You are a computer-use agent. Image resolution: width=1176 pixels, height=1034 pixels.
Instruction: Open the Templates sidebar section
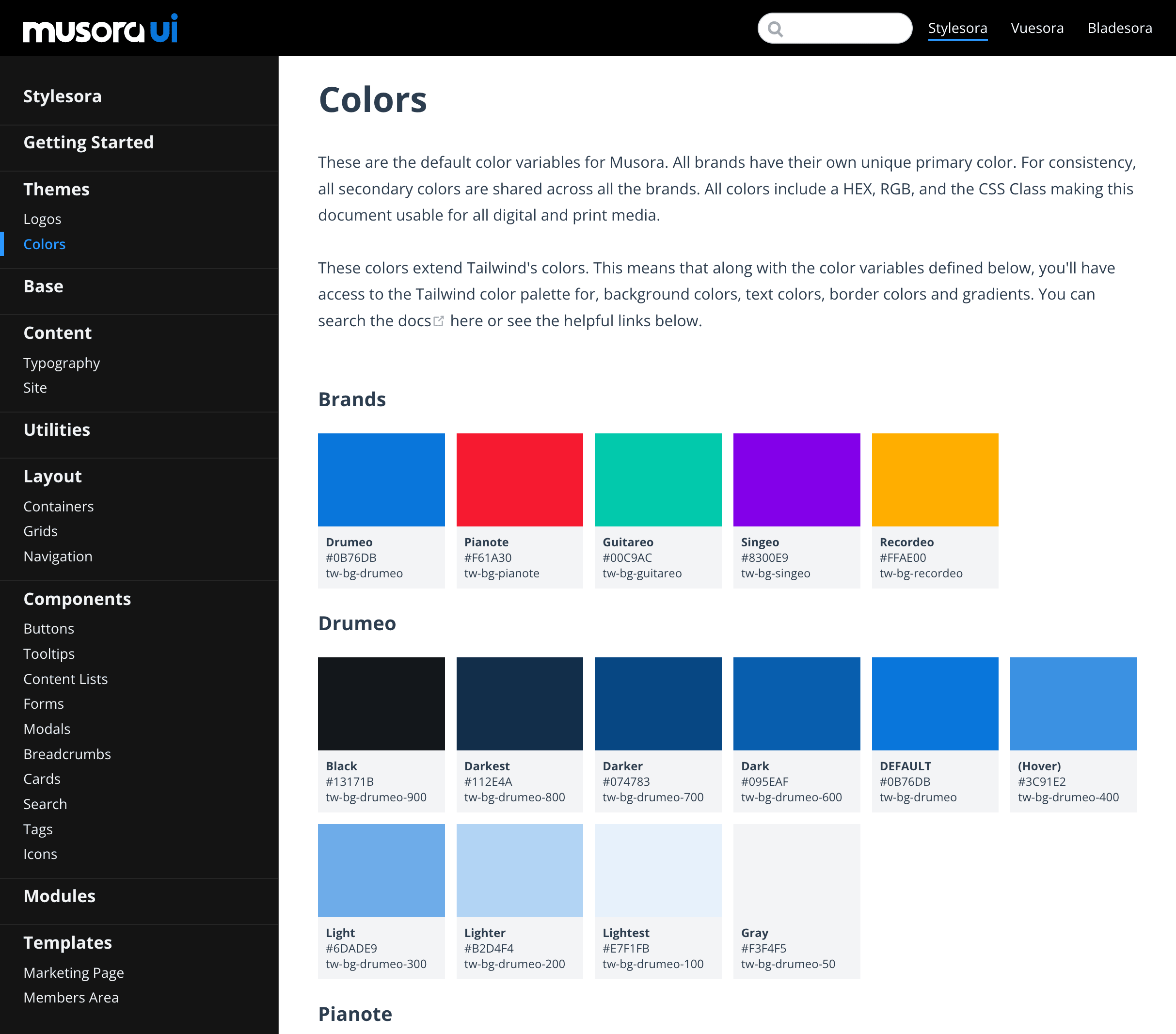(x=67, y=942)
